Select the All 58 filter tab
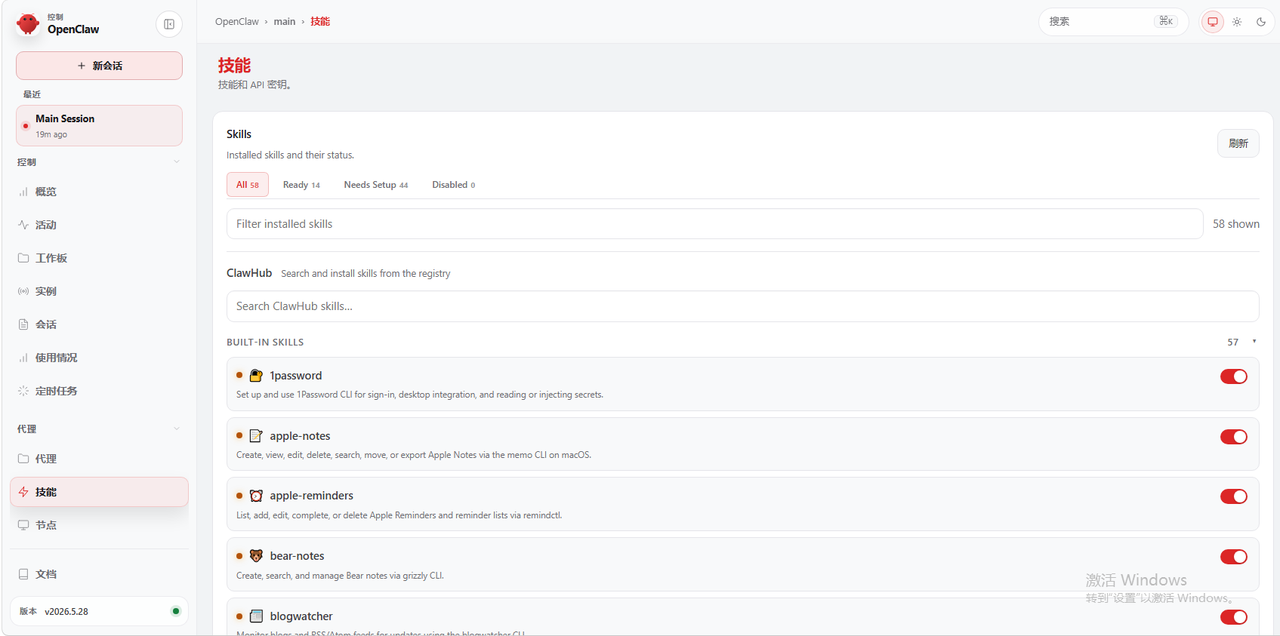Screen dimensions: 1280x636 pos(247,185)
